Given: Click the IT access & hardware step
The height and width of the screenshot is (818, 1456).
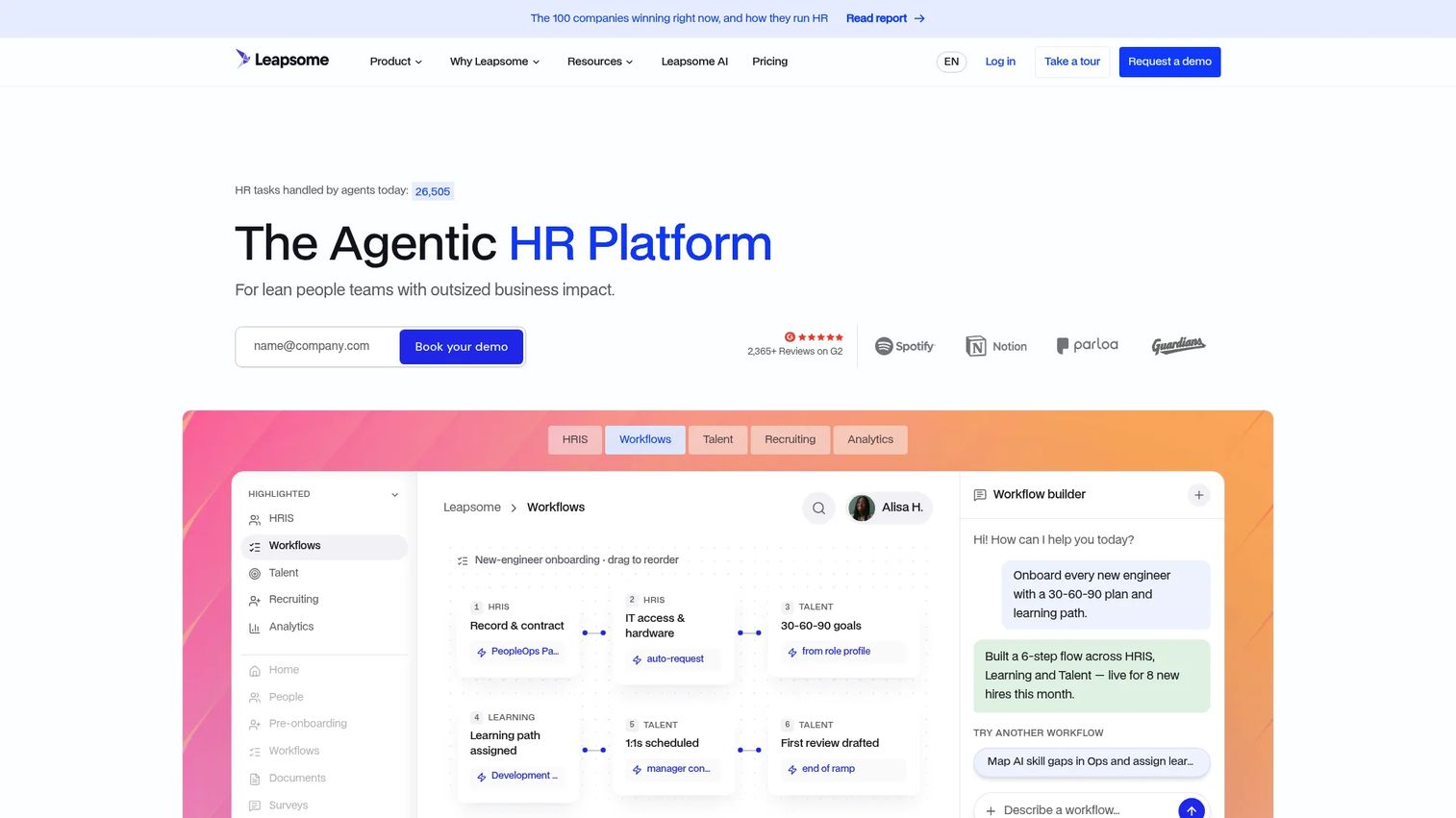Looking at the screenshot, I should click(673, 632).
